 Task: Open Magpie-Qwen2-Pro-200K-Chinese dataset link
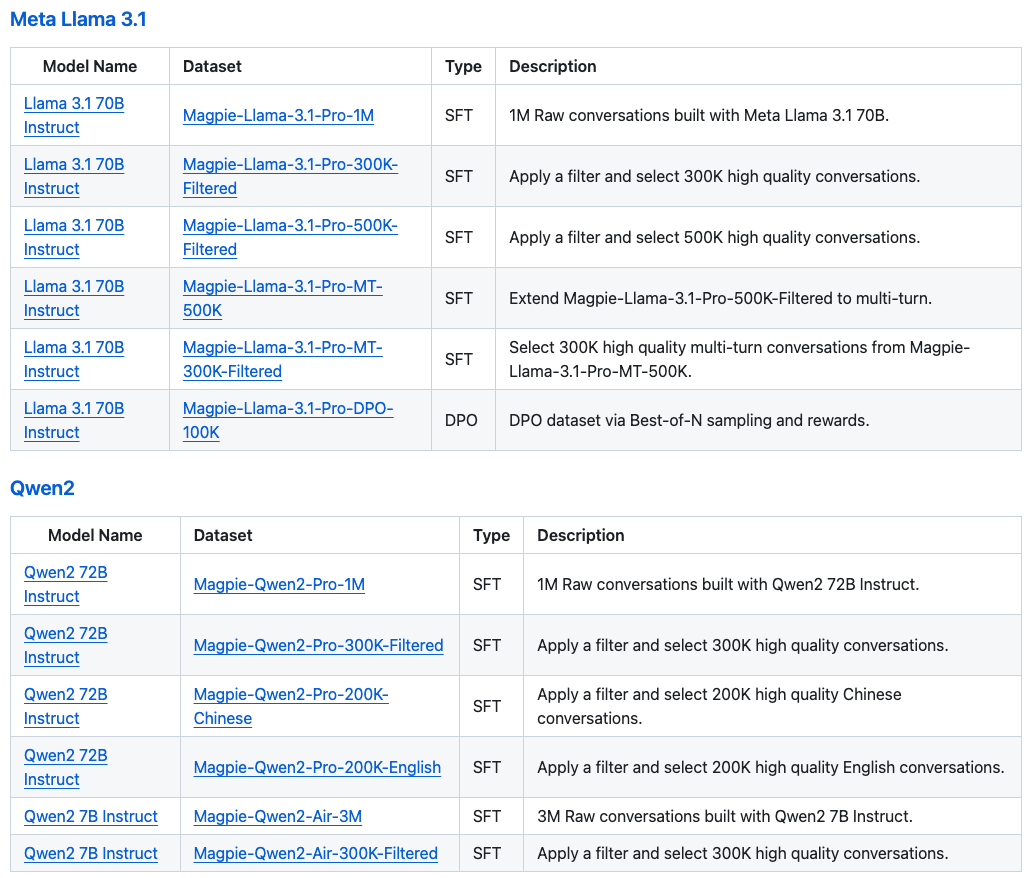(291, 695)
